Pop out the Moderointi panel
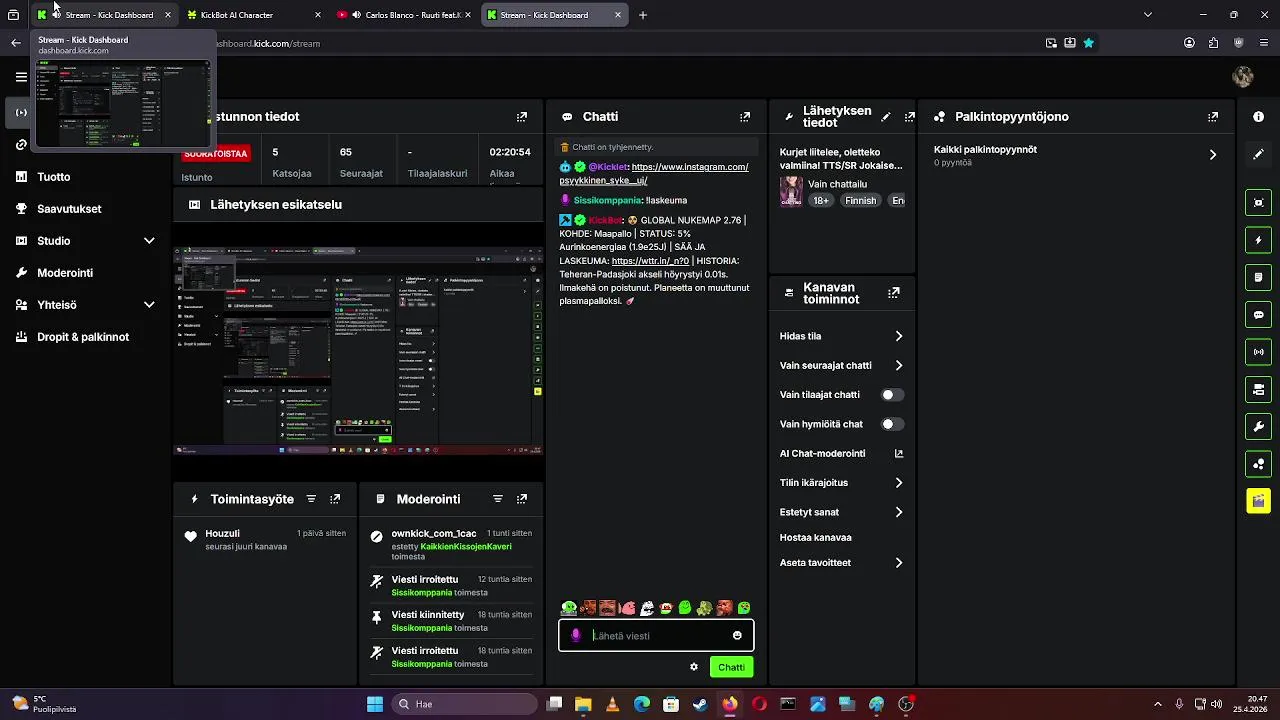Image resolution: width=1280 pixels, height=720 pixels. click(x=522, y=499)
